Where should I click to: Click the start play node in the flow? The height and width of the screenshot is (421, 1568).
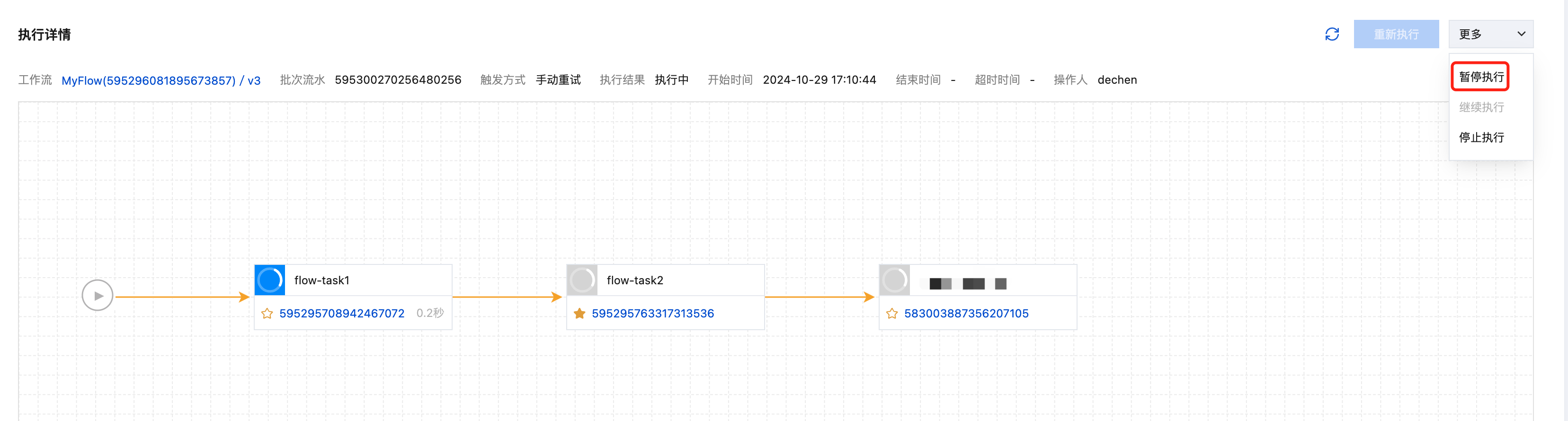[x=98, y=296]
